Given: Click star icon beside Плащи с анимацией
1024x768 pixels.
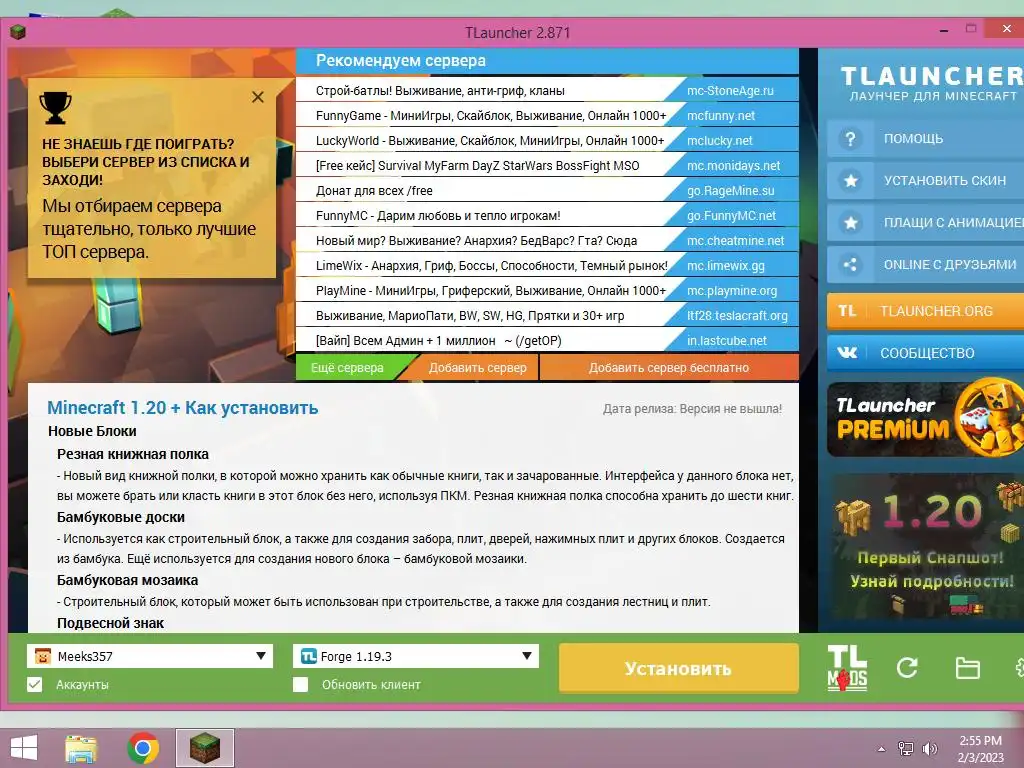Looking at the screenshot, I should point(850,223).
